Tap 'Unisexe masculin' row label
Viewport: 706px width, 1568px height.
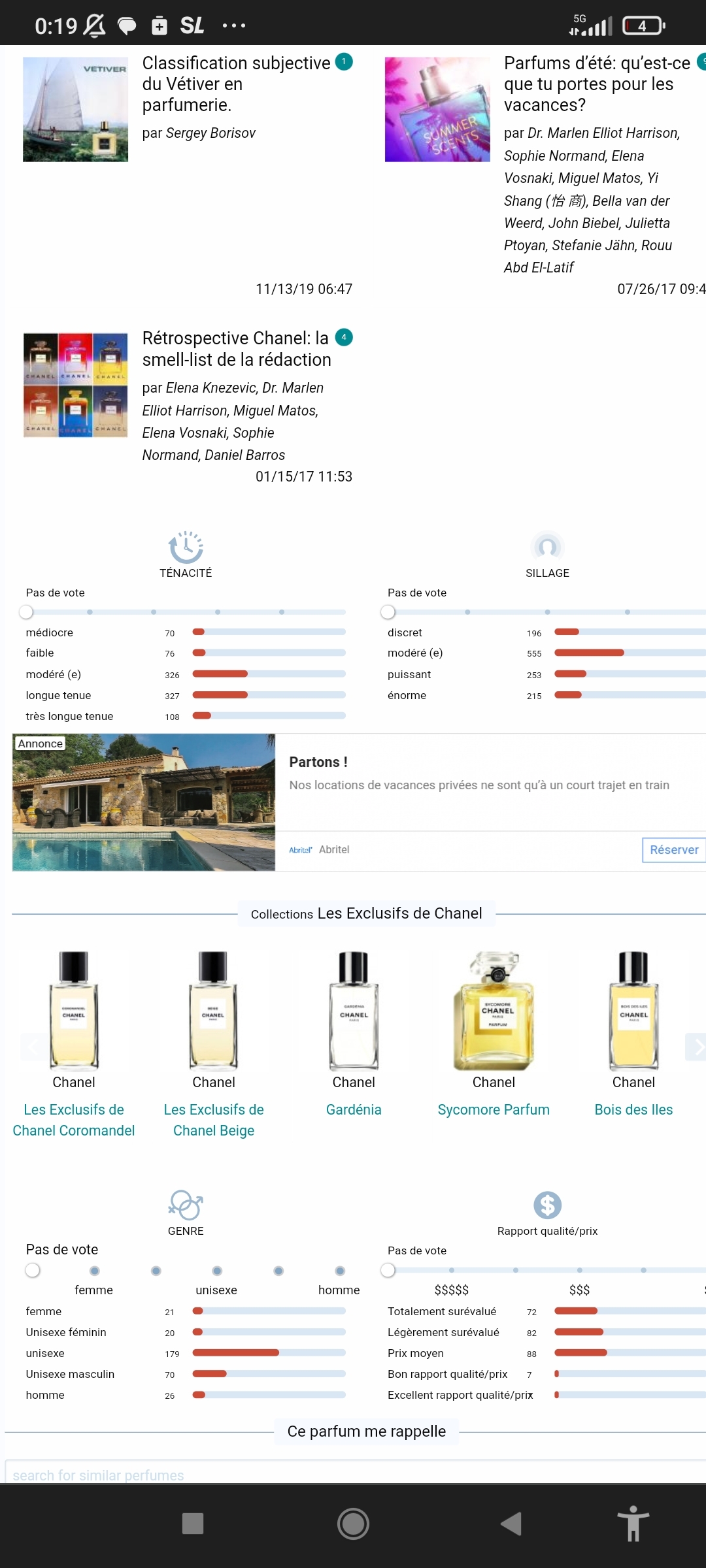click(70, 1374)
